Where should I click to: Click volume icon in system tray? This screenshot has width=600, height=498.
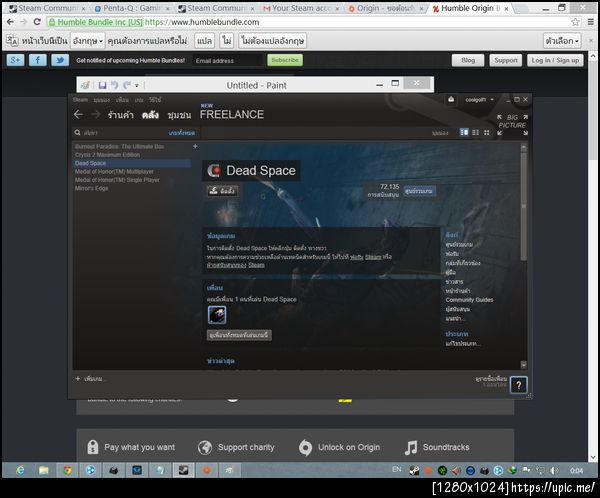click(554, 470)
